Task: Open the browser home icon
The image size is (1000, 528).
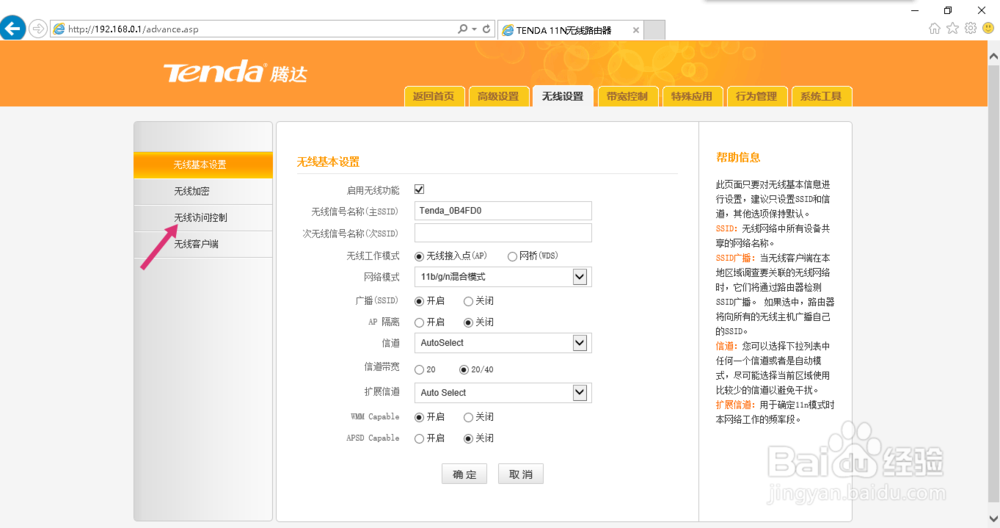Action: tap(934, 28)
